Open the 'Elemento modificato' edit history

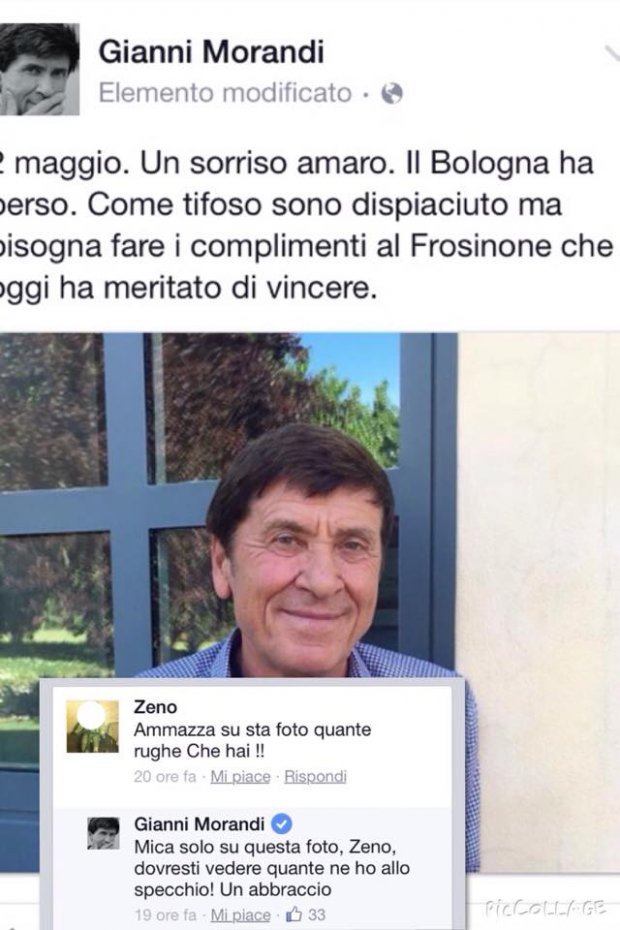[225, 93]
